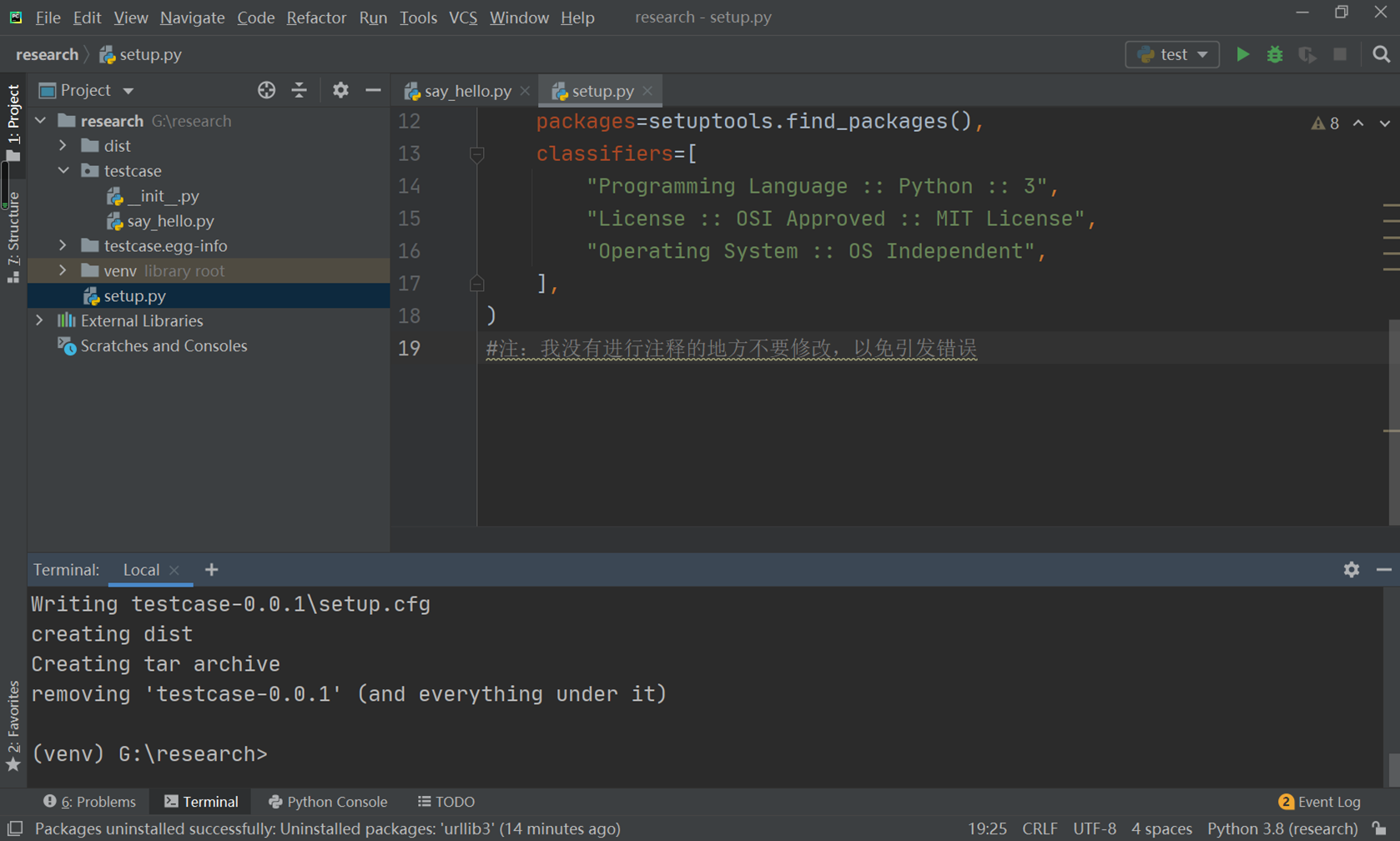Open terminal settings gear icon
The width and height of the screenshot is (1400, 841).
pyautogui.click(x=1352, y=569)
